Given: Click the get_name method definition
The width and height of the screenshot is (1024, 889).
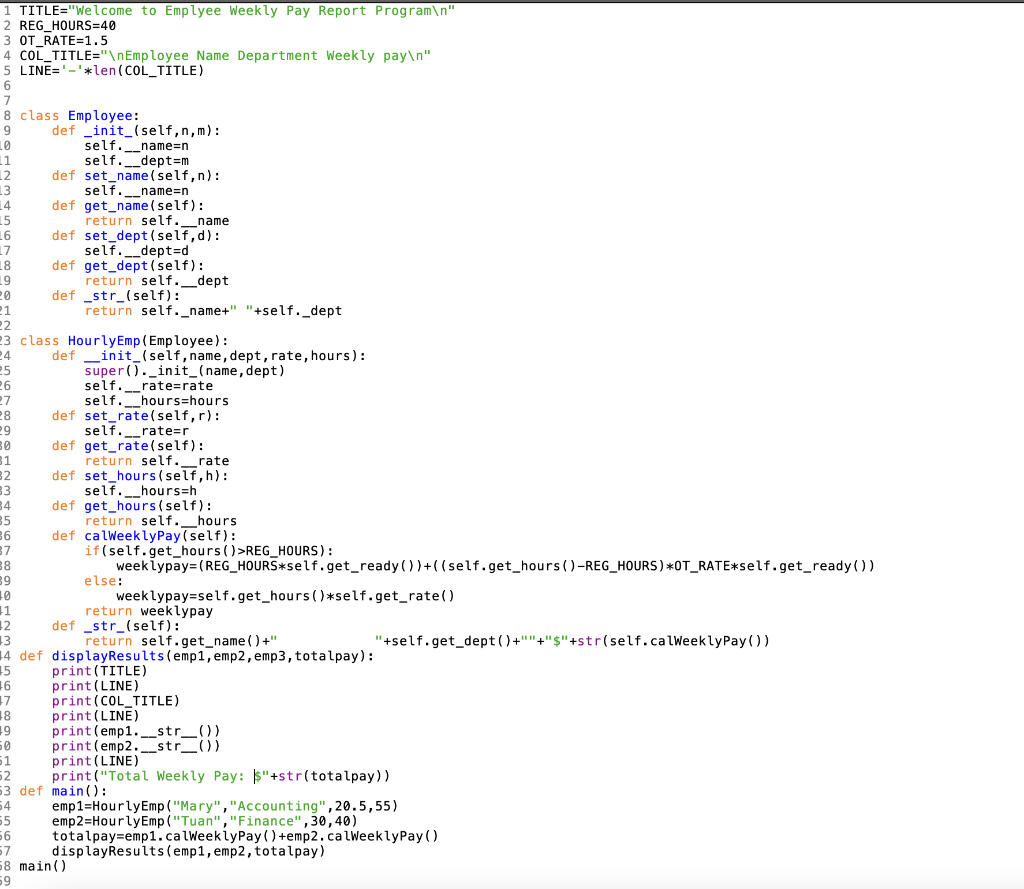Looking at the screenshot, I should [x=118, y=205].
